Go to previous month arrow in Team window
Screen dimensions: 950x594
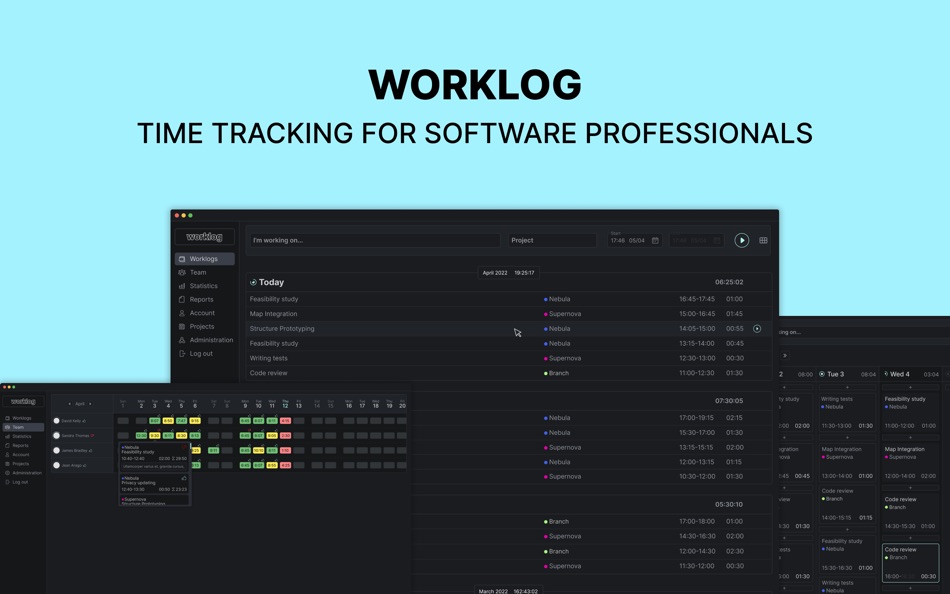[70, 404]
